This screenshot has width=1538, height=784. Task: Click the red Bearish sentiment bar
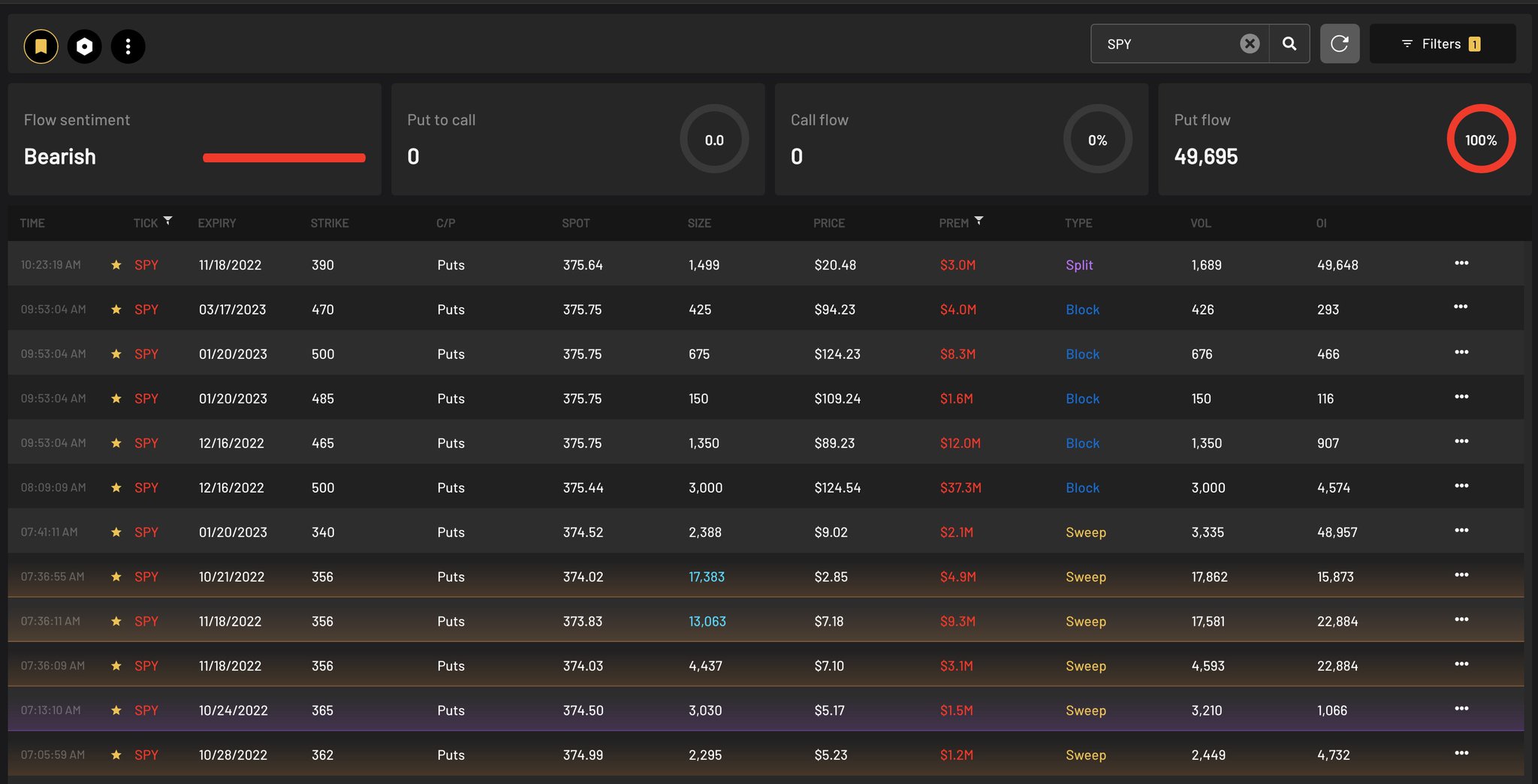pyautogui.click(x=284, y=158)
